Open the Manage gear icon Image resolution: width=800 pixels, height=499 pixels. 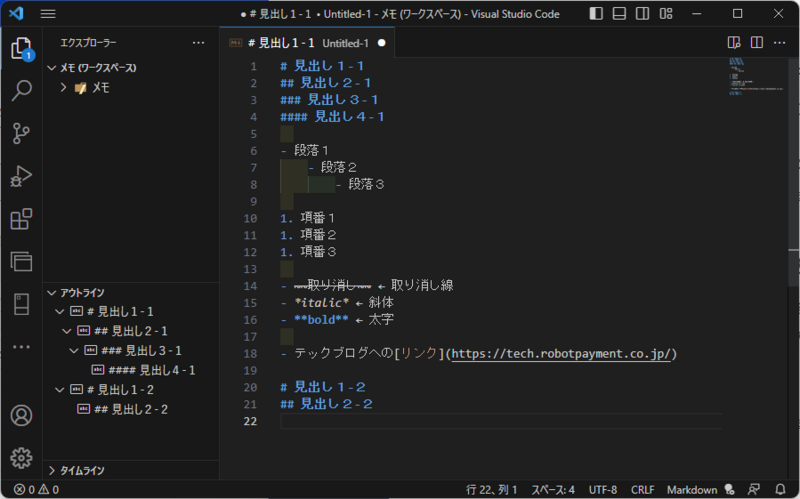coord(21,458)
